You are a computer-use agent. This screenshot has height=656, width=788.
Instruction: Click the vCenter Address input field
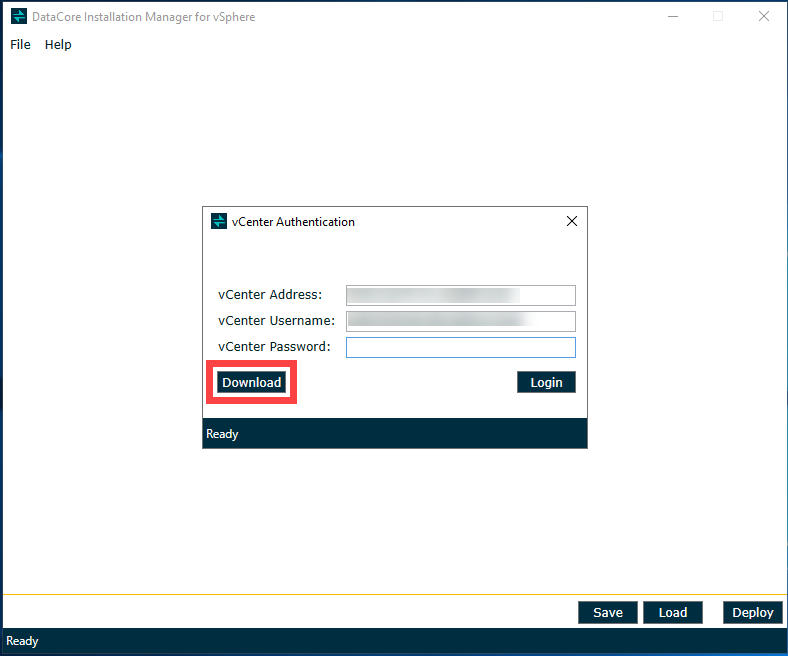pyautogui.click(x=460, y=295)
